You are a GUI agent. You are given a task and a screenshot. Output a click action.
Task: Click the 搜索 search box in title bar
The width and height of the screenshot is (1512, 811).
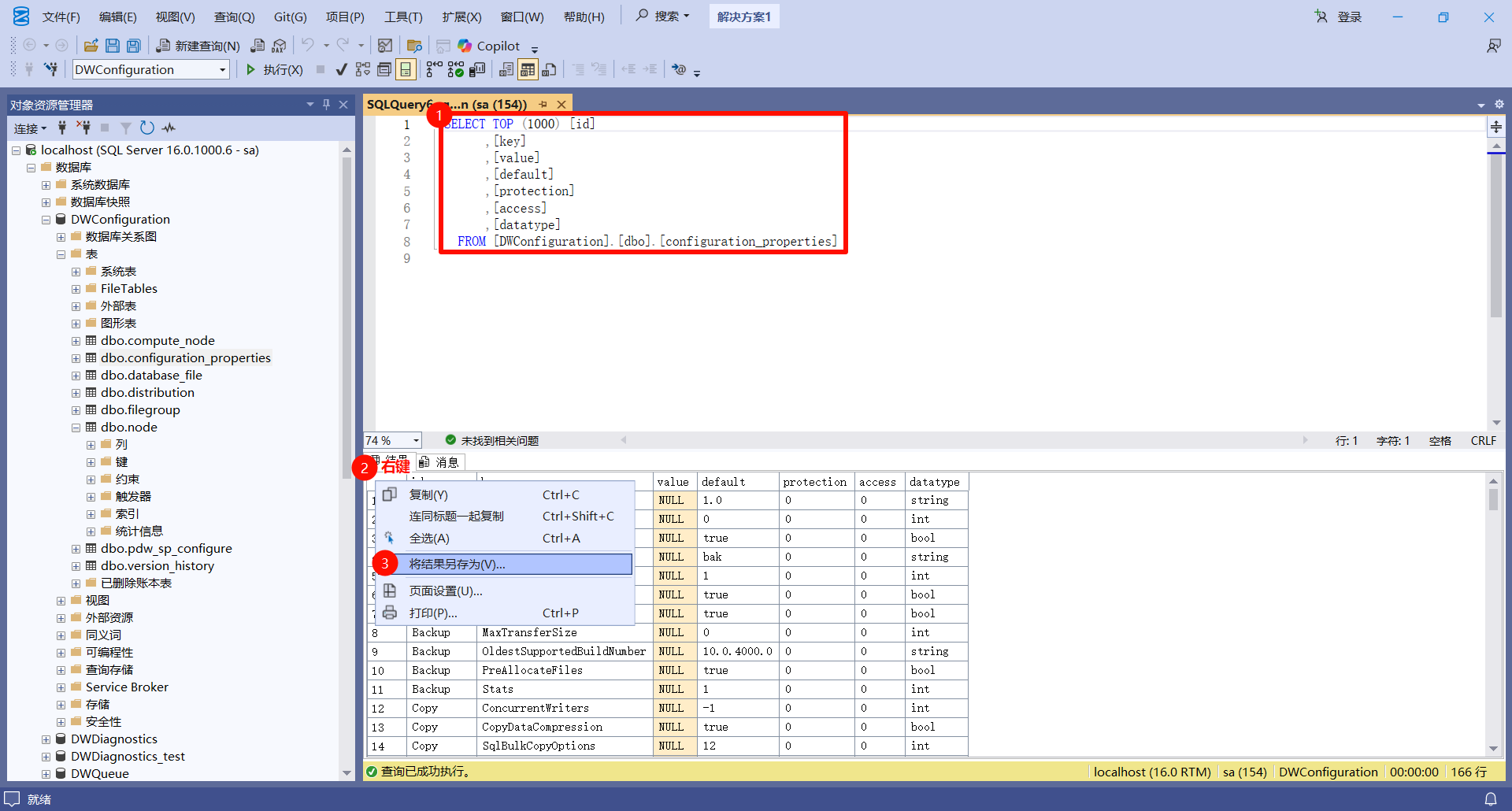coord(663,17)
